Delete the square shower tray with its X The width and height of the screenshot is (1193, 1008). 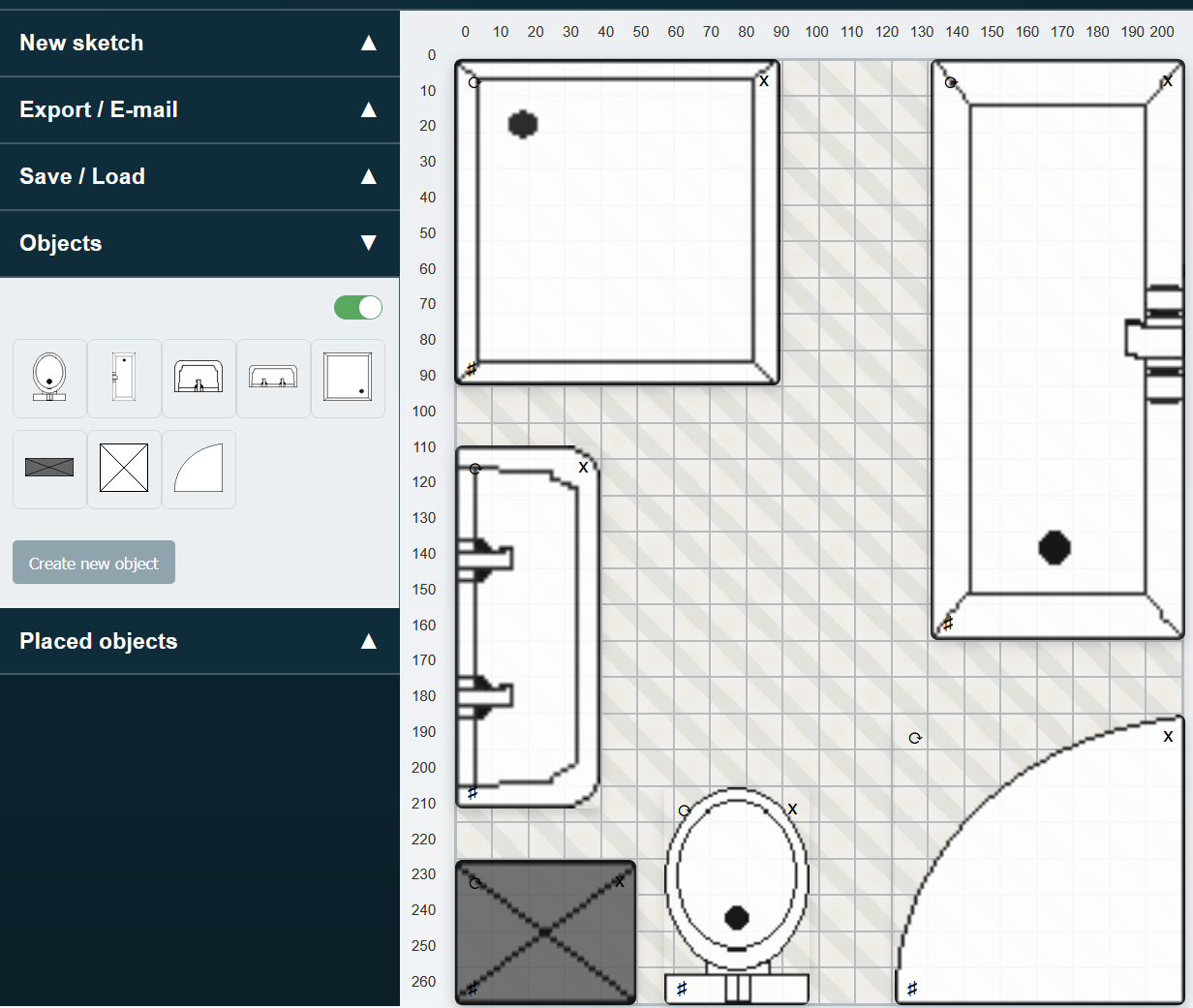[764, 81]
